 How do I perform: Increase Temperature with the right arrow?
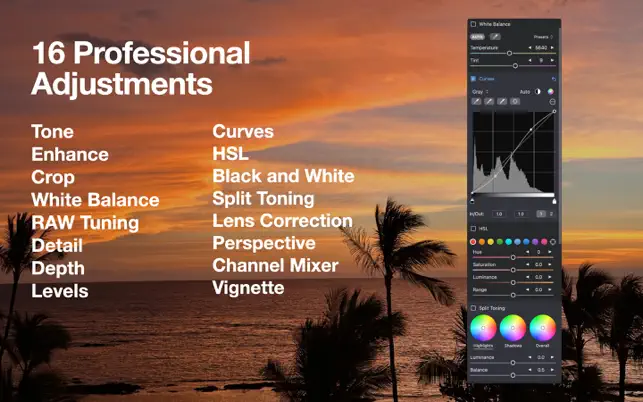coord(552,48)
